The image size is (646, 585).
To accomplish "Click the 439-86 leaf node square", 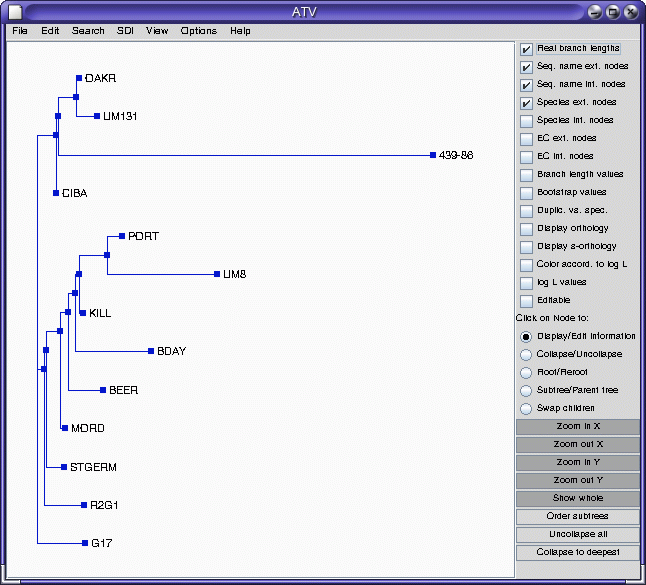I will 432,155.
